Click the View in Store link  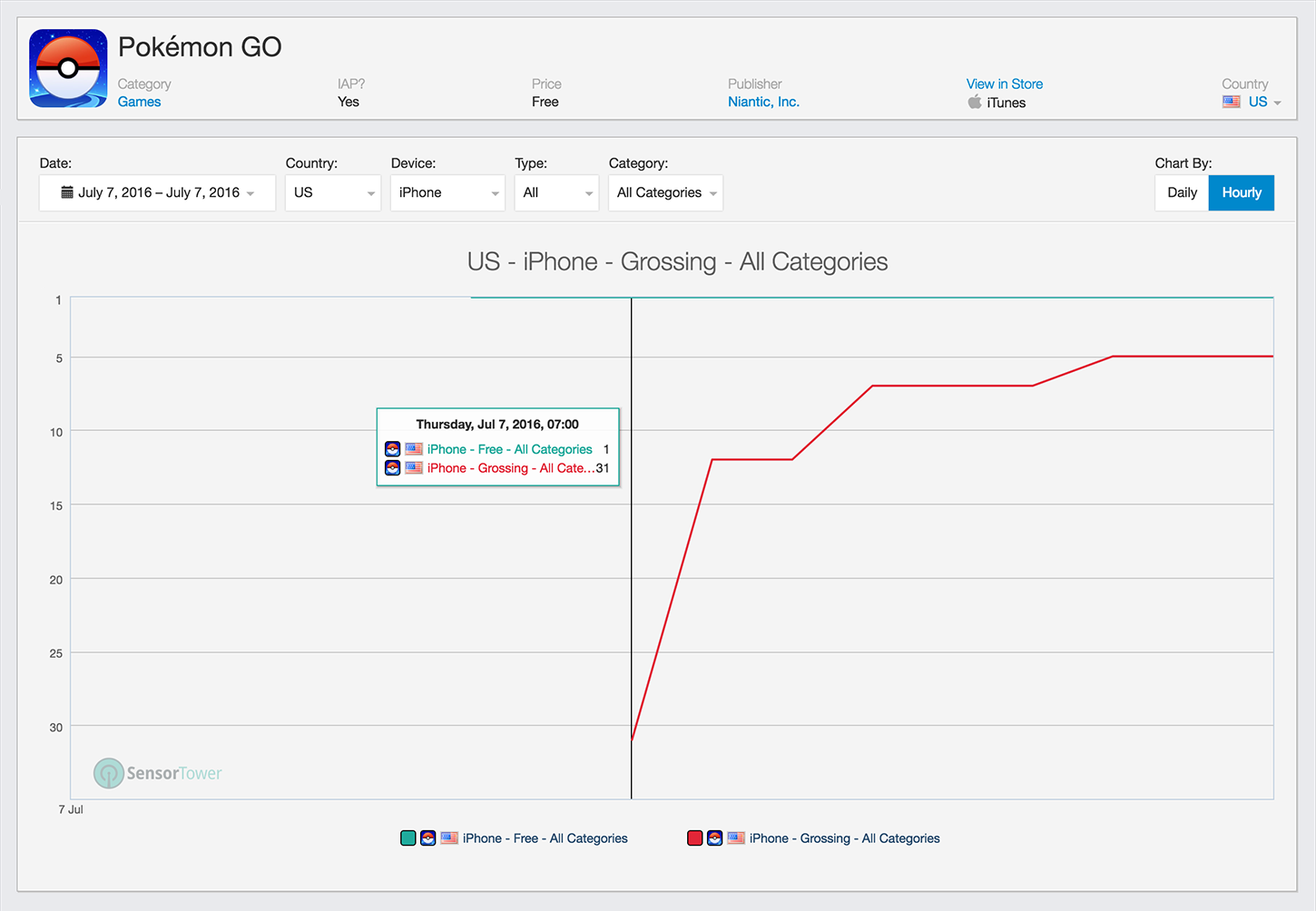tap(1005, 83)
